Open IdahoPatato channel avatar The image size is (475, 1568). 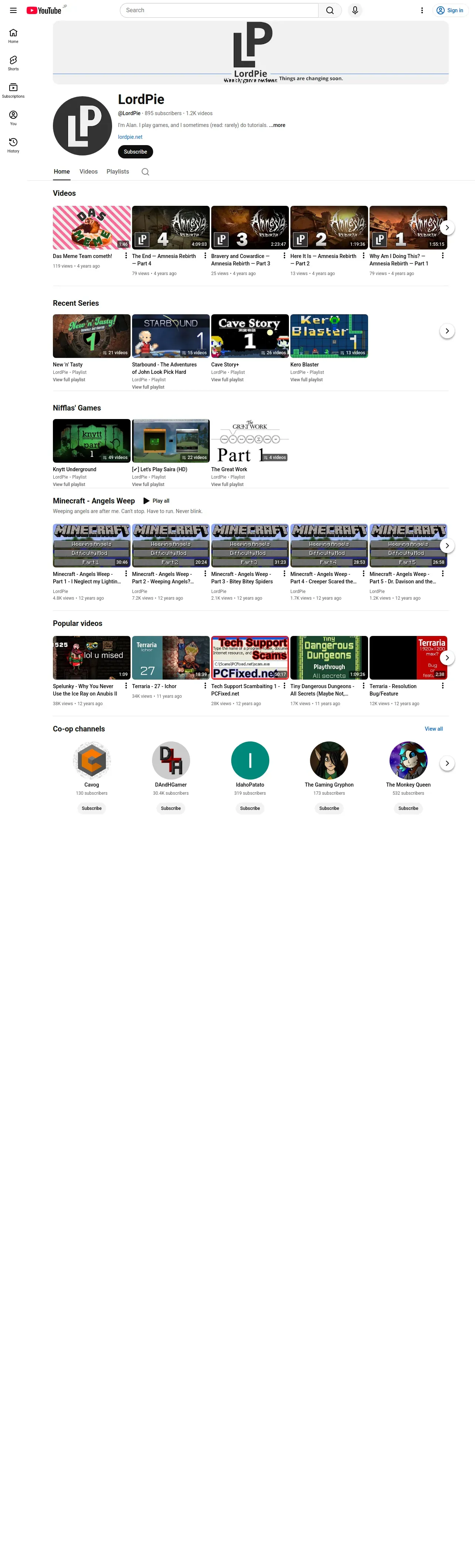(250, 760)
